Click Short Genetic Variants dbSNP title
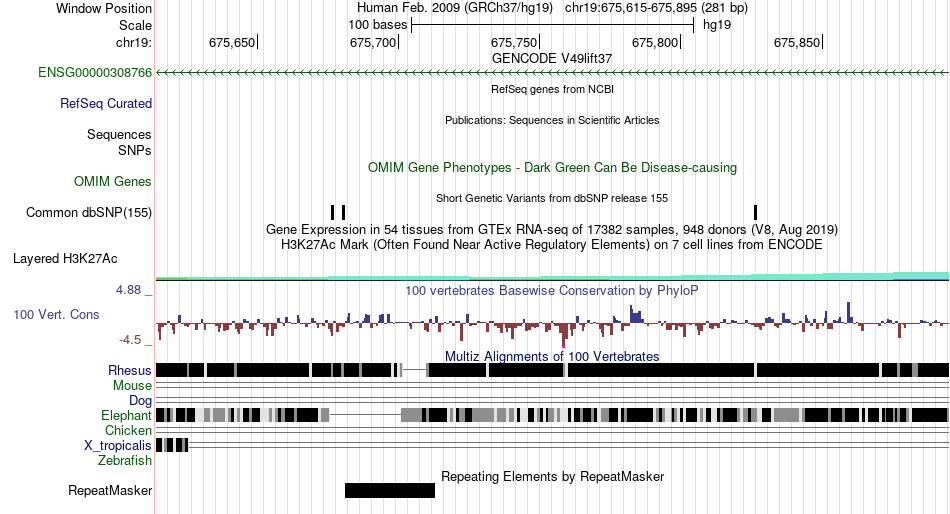The width and height of the screenshot is (950, 514). point(552,198)
